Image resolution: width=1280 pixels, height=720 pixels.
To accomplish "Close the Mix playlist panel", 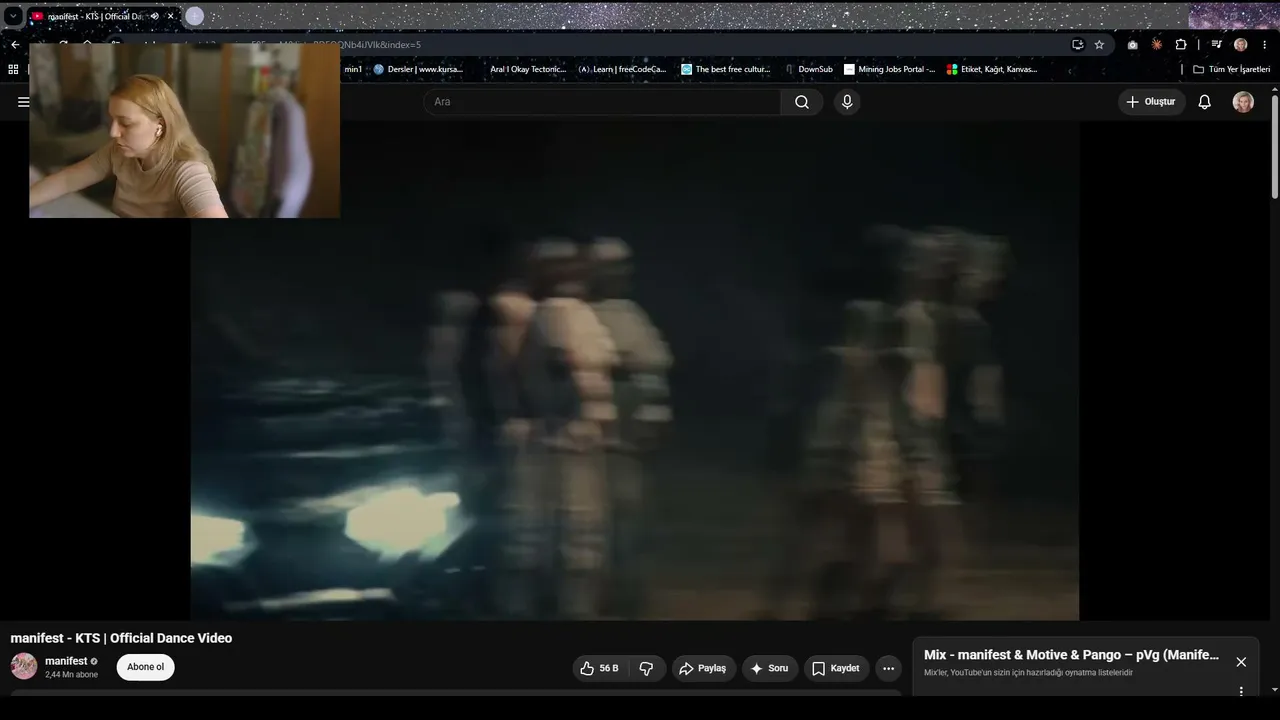I will [x=1241, y=662].
